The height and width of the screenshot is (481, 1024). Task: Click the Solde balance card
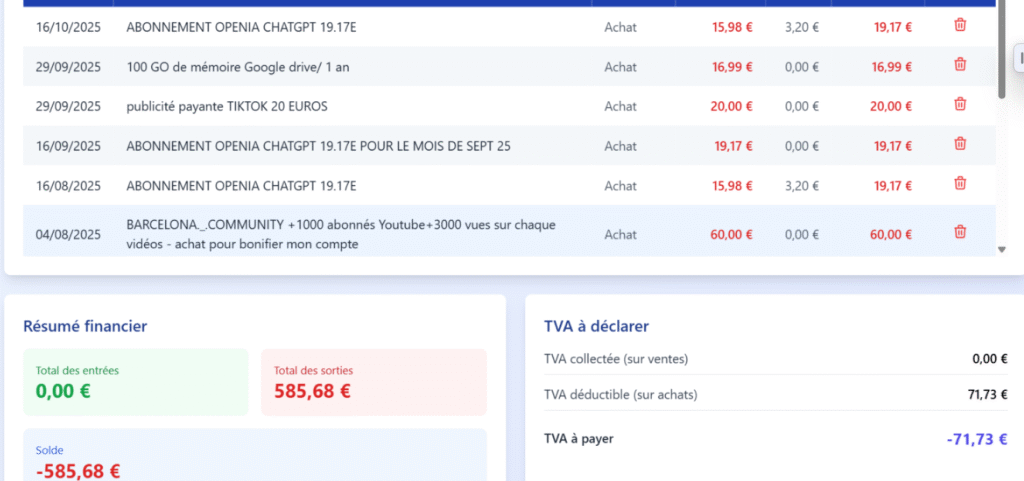tap(255, 455)
